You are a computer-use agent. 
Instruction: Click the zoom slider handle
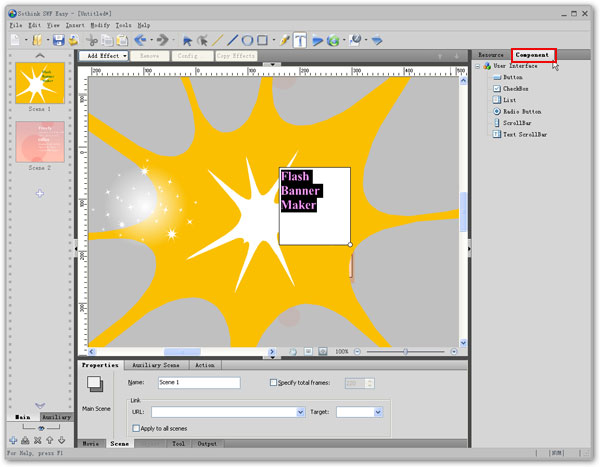coord(406,351)
